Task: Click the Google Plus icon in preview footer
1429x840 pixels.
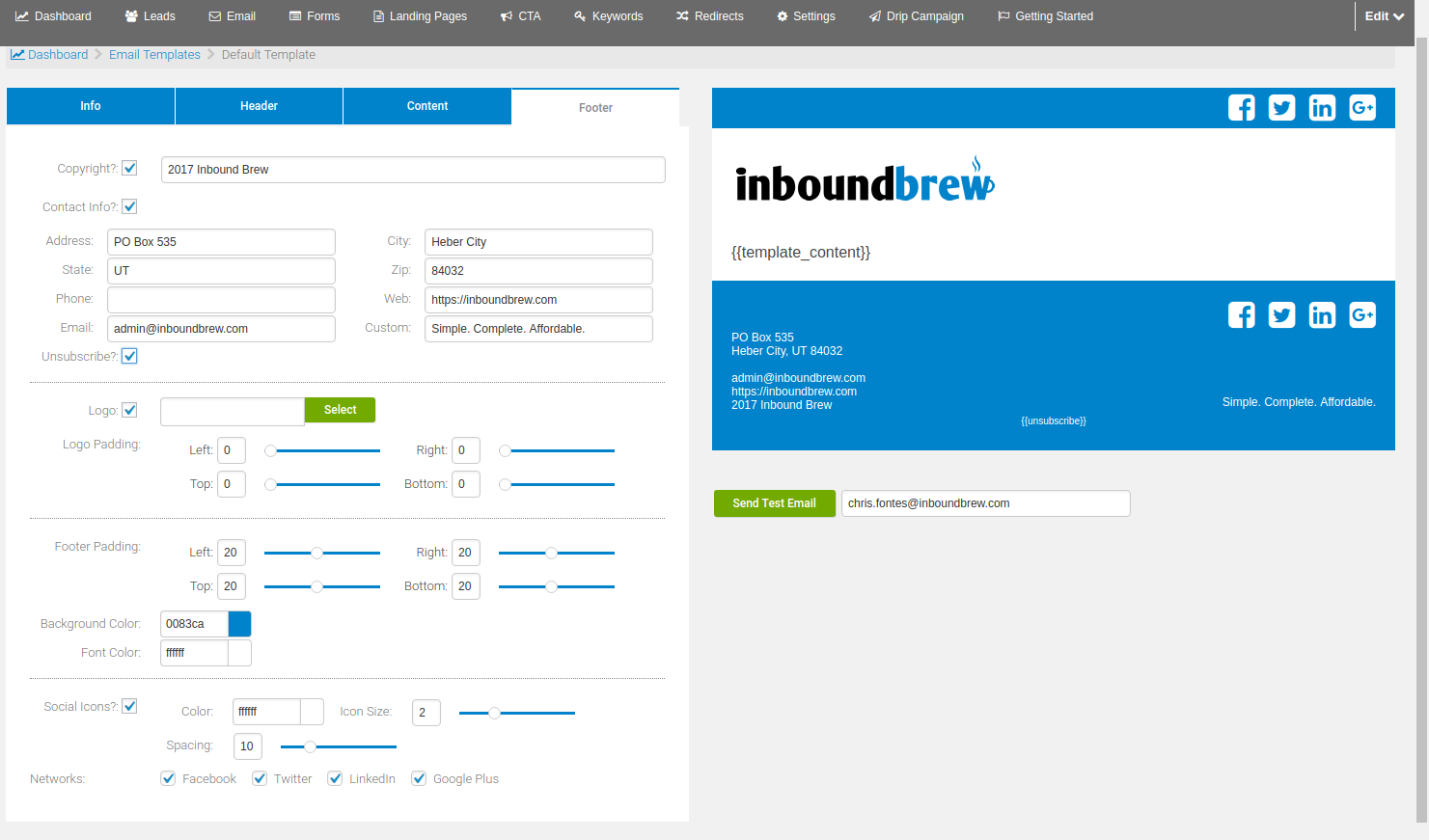Action: 1362,315
